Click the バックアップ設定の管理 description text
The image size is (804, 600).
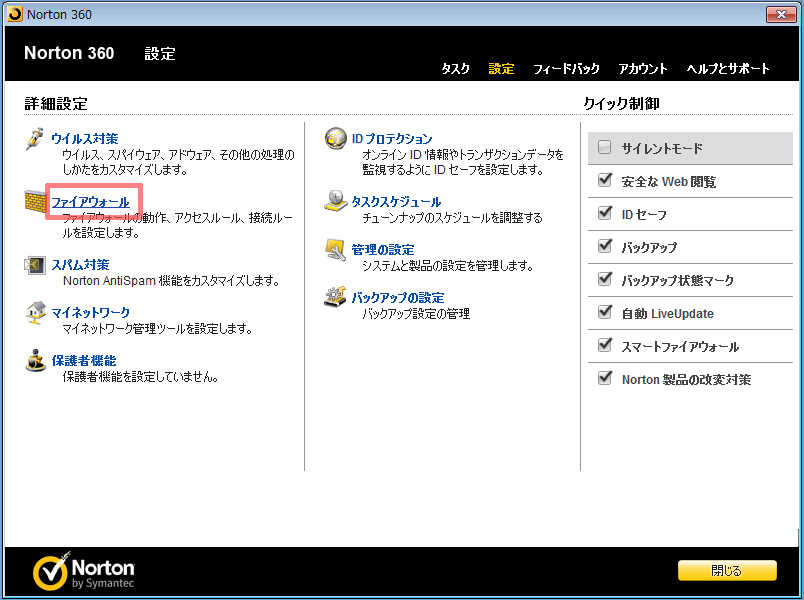(x=416, y=313)
